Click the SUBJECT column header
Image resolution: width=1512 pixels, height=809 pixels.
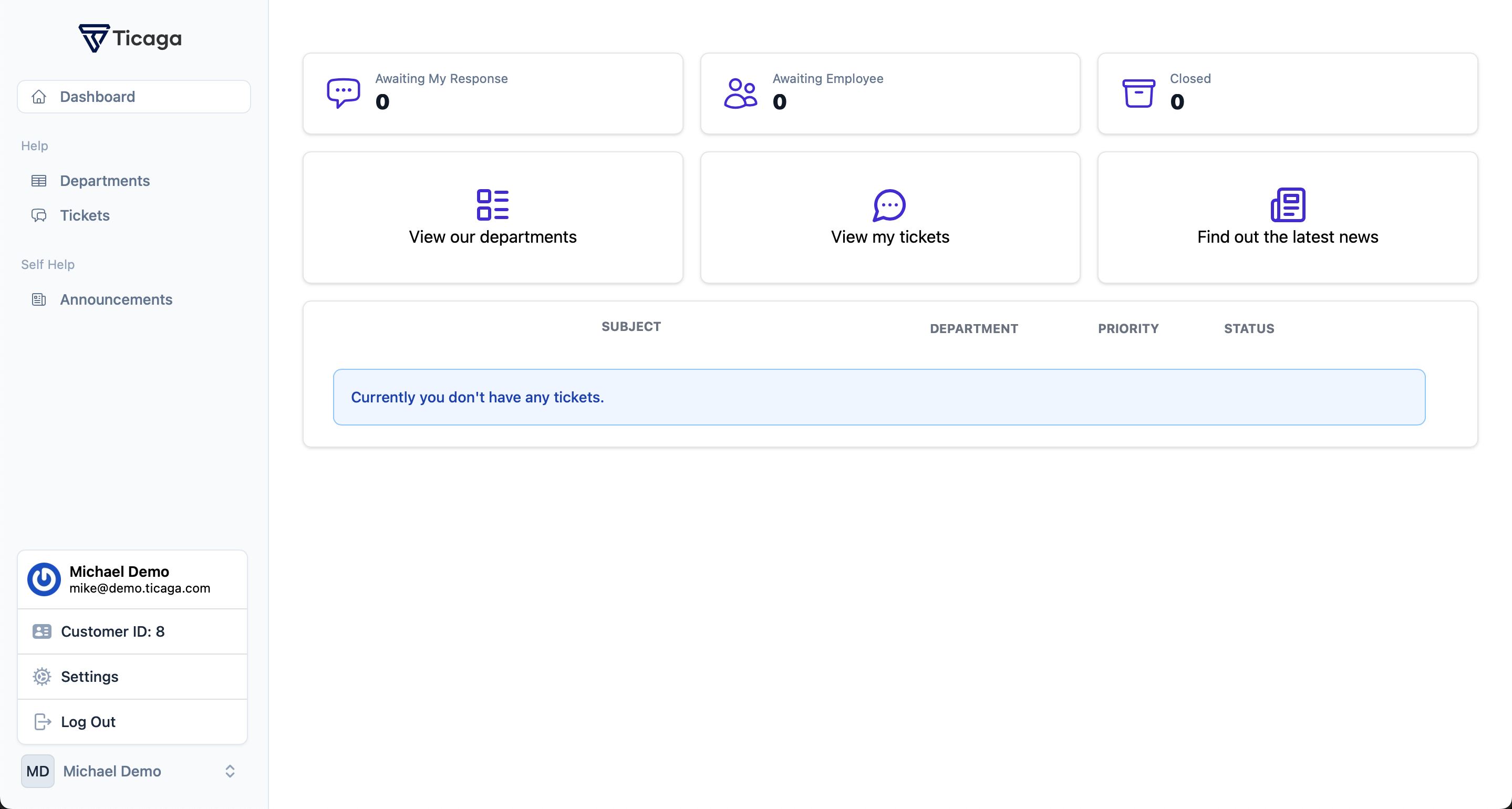631,326
